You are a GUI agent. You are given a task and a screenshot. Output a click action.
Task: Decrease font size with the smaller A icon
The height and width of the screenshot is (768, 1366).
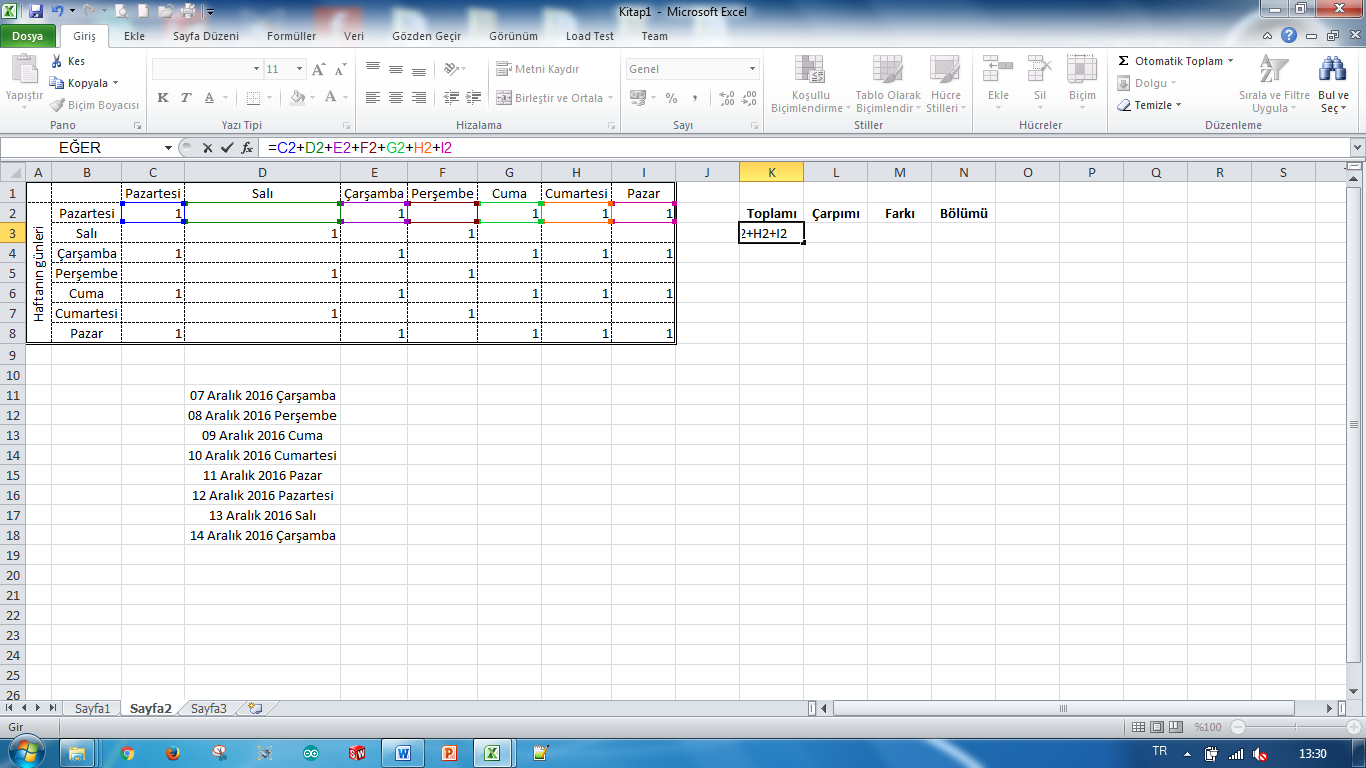[x=340, y=69]
